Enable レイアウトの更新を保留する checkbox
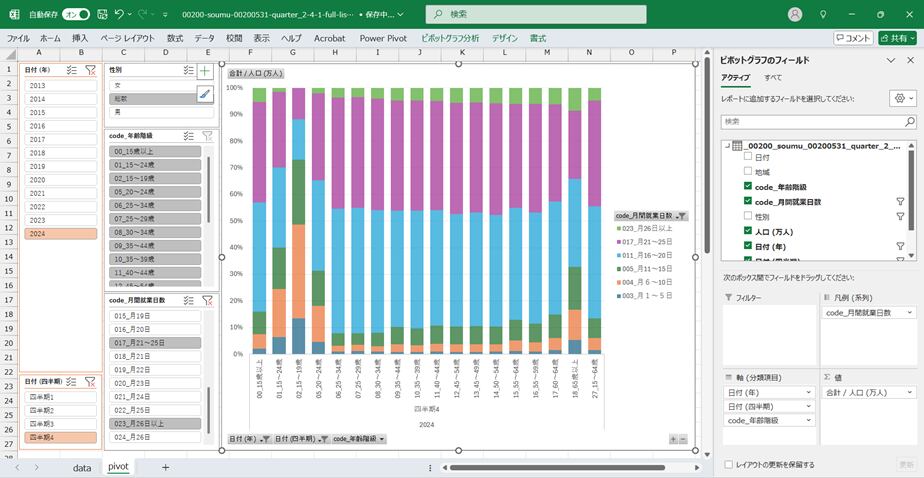The width and height of the screenshot is (924, 478). pos(727,464)
